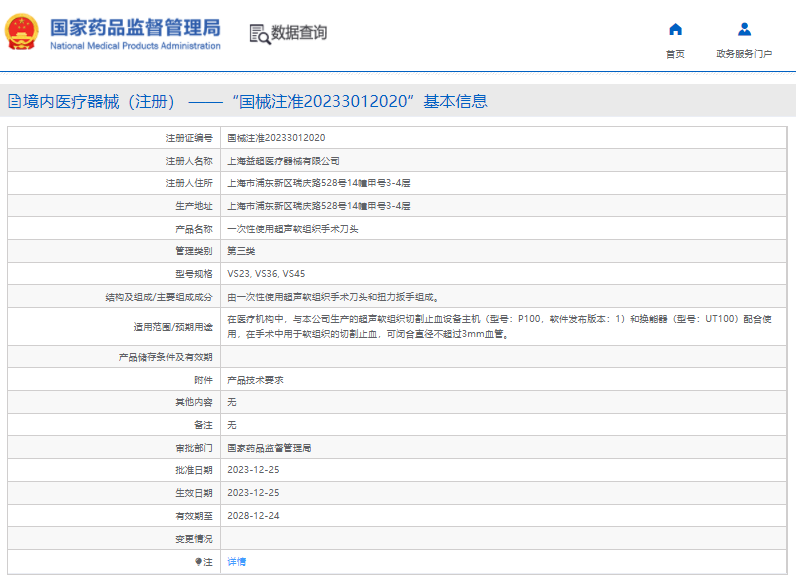Click 结构及组成/主要组成成分 label

[x=159, y=297]
